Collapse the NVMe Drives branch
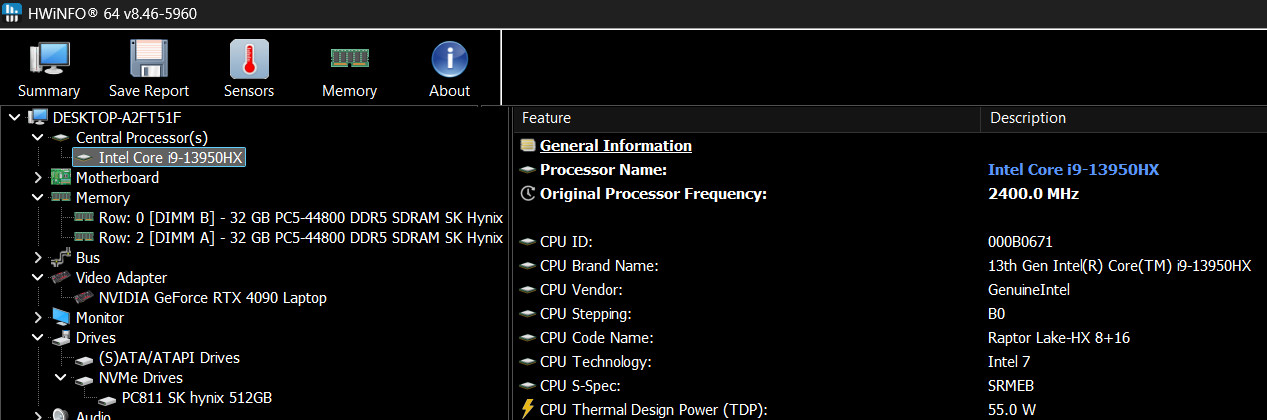This screenshot has height=420, width=1267. [61, 377]
